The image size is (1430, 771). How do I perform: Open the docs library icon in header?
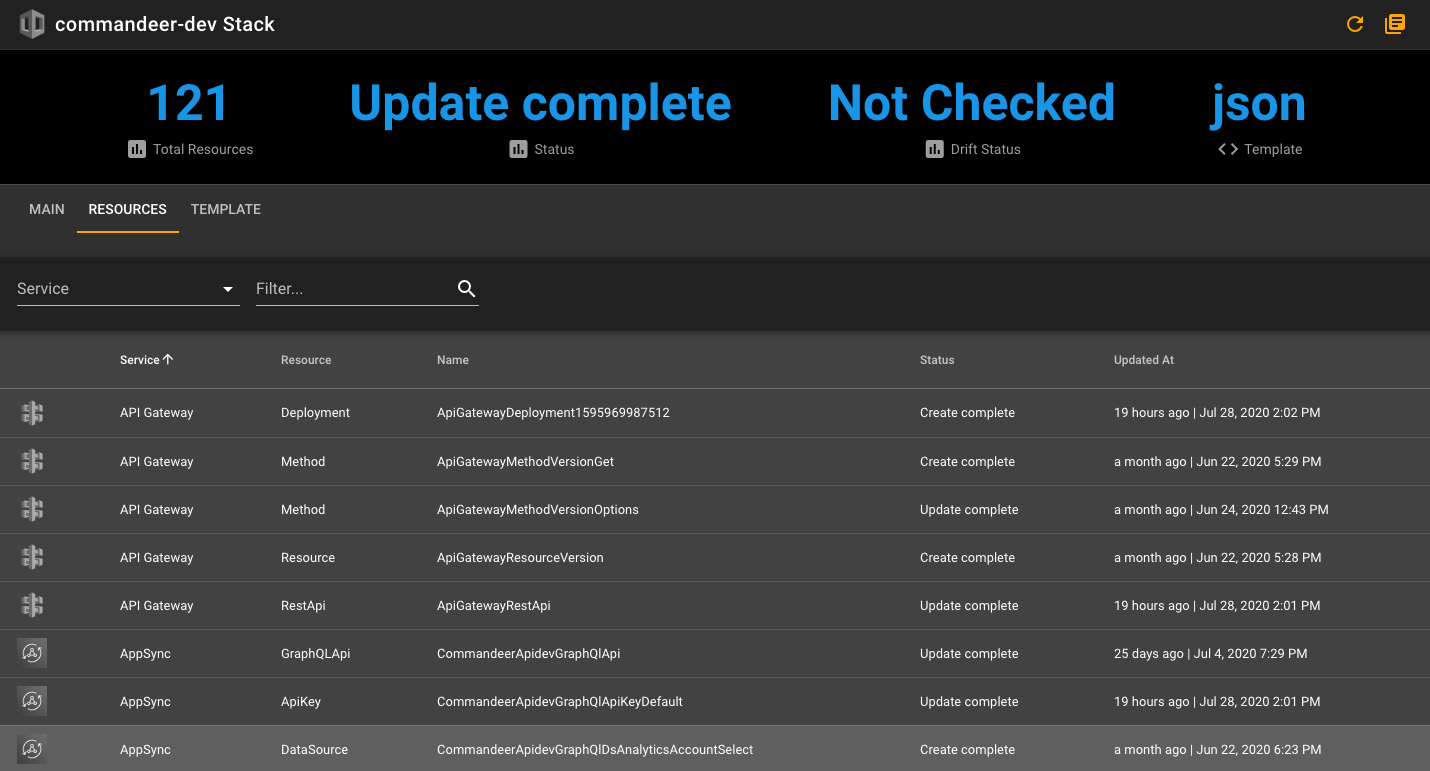[x=1395, y=24]
